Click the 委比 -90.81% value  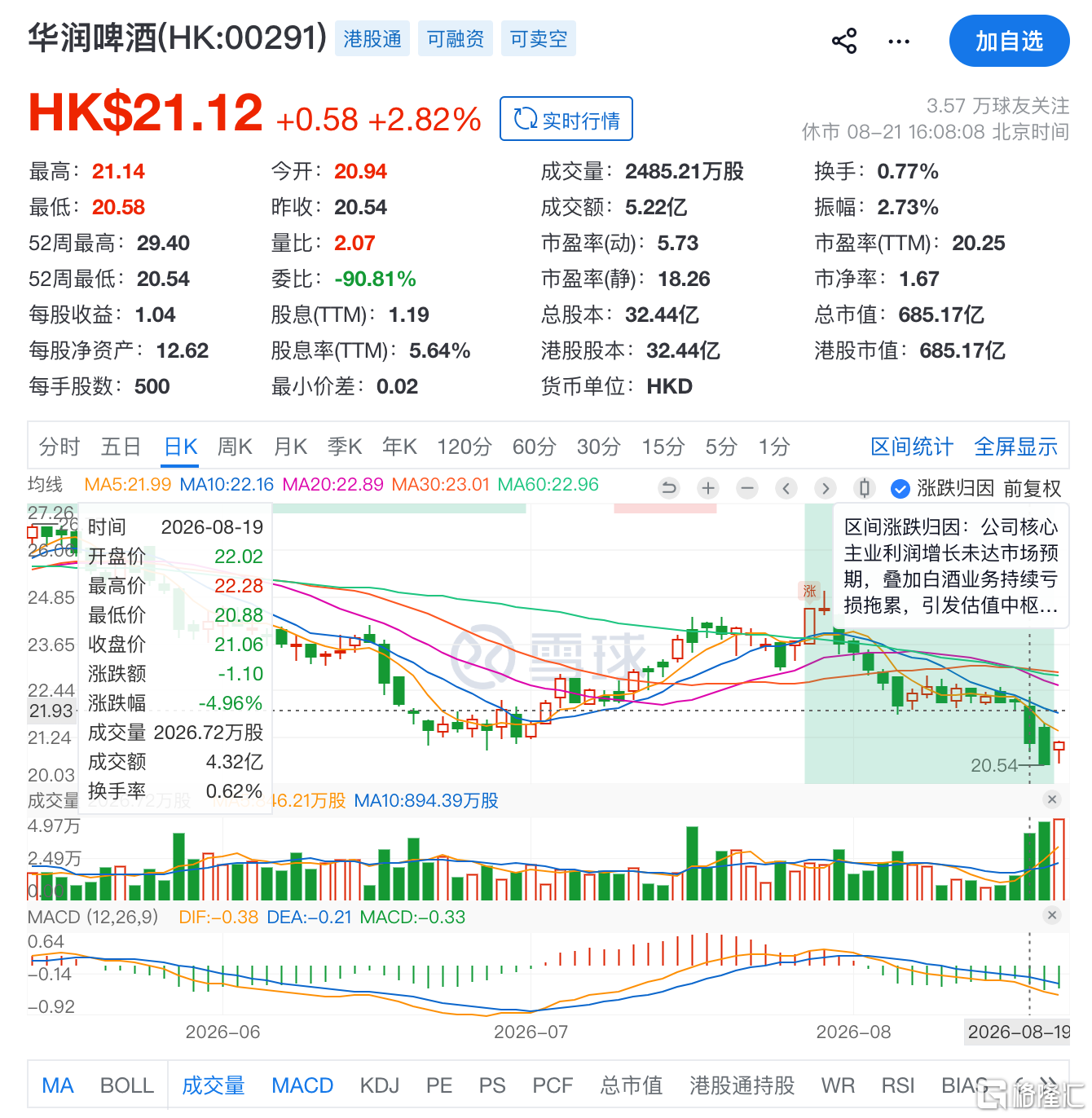coord(375,279)
